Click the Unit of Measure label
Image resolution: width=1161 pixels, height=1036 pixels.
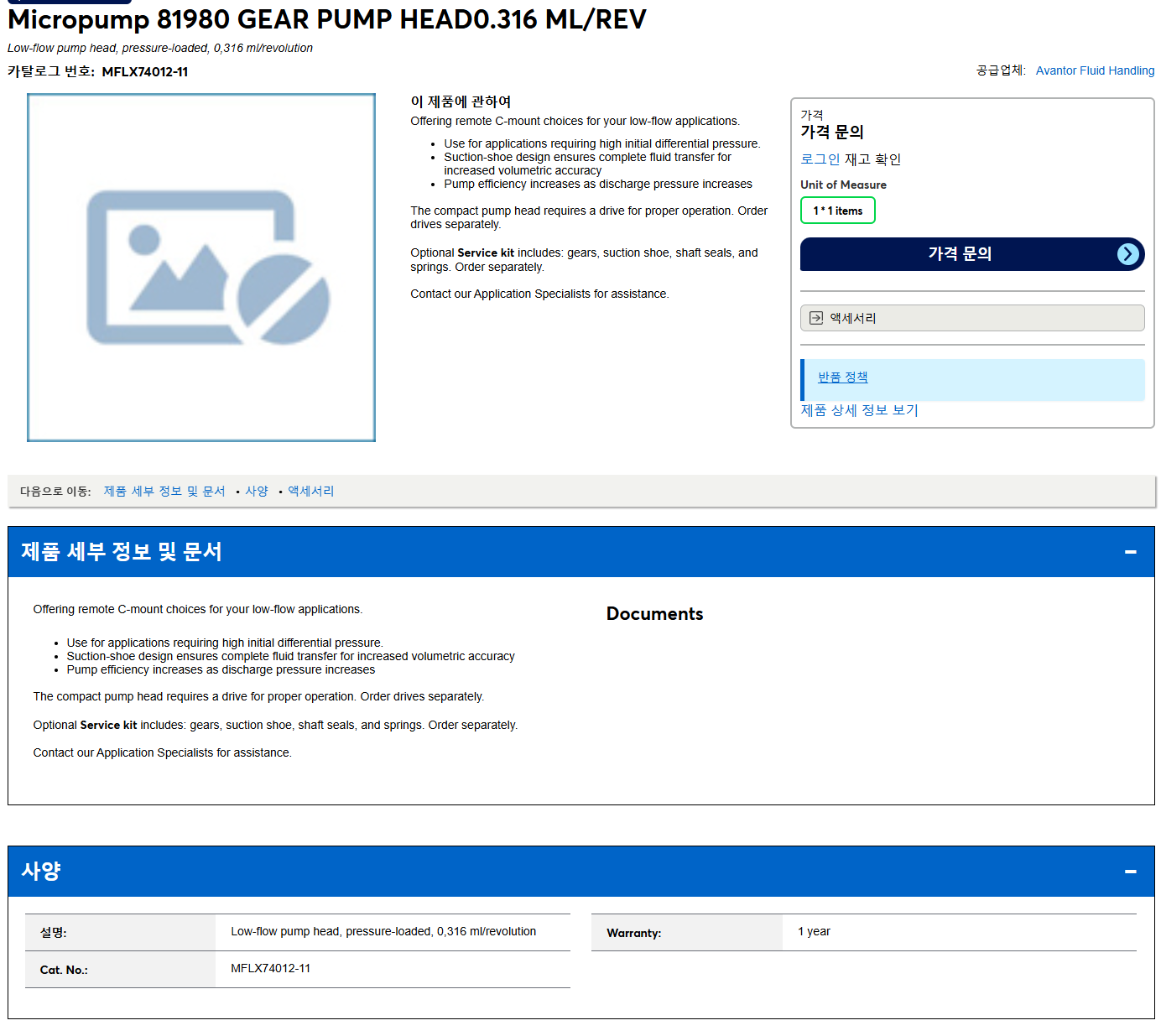[843, 185]
